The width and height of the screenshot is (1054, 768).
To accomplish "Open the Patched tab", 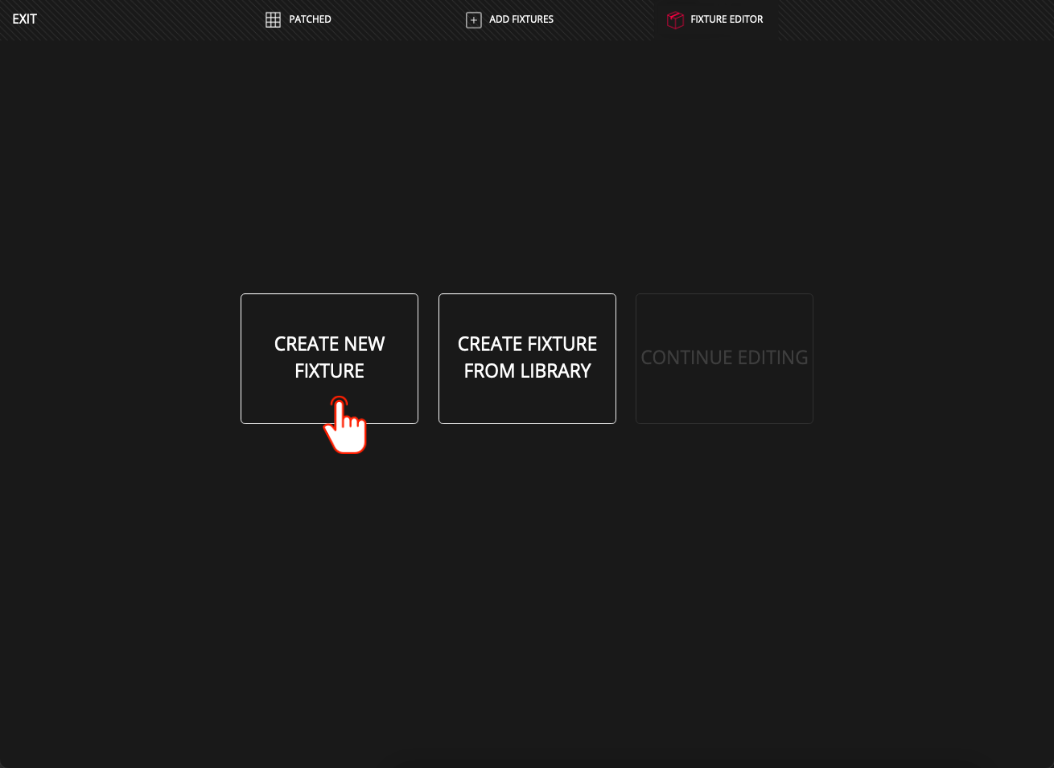I will point(298,19).
